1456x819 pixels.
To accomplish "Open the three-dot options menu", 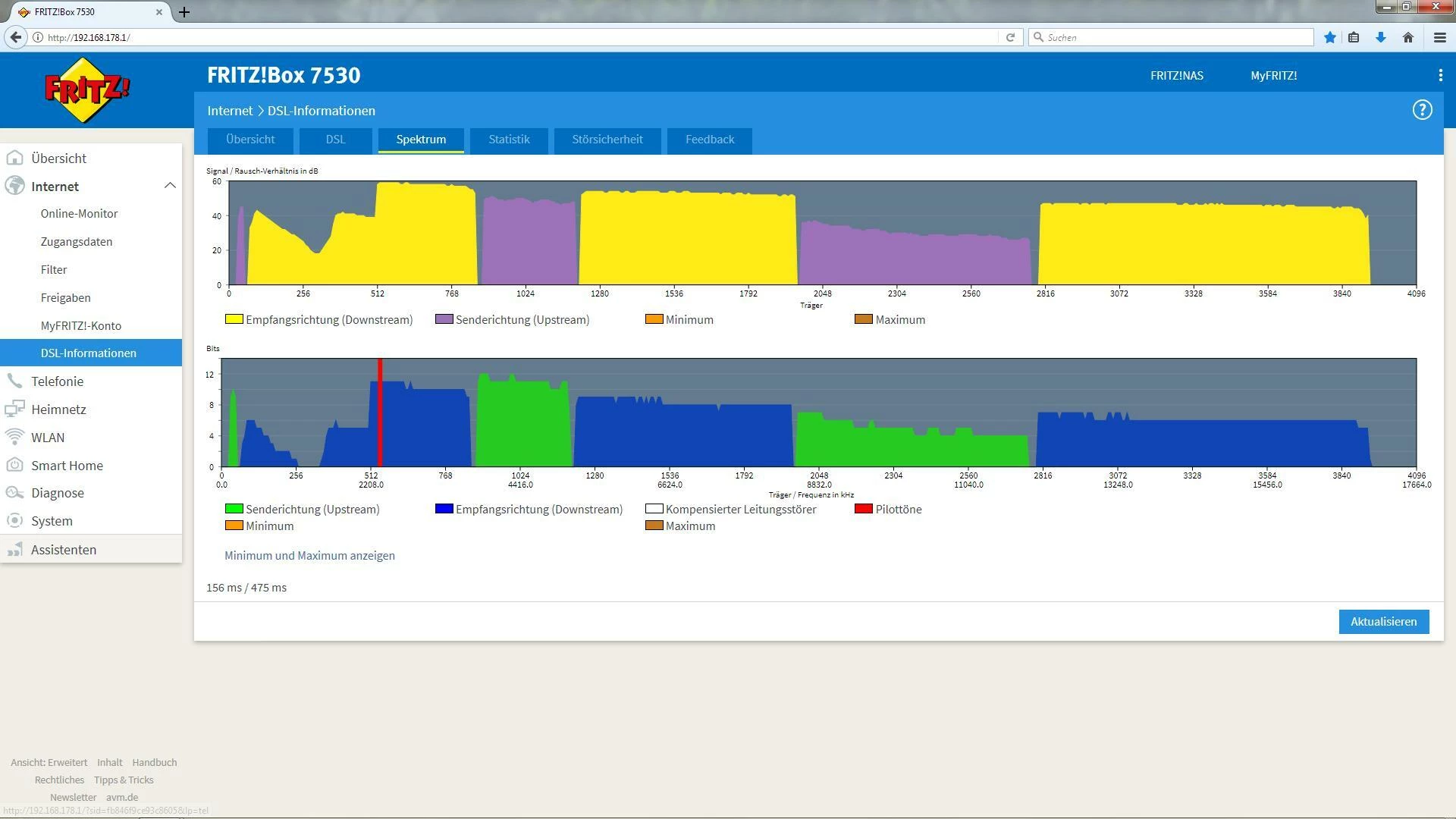I will point(1440,75).
